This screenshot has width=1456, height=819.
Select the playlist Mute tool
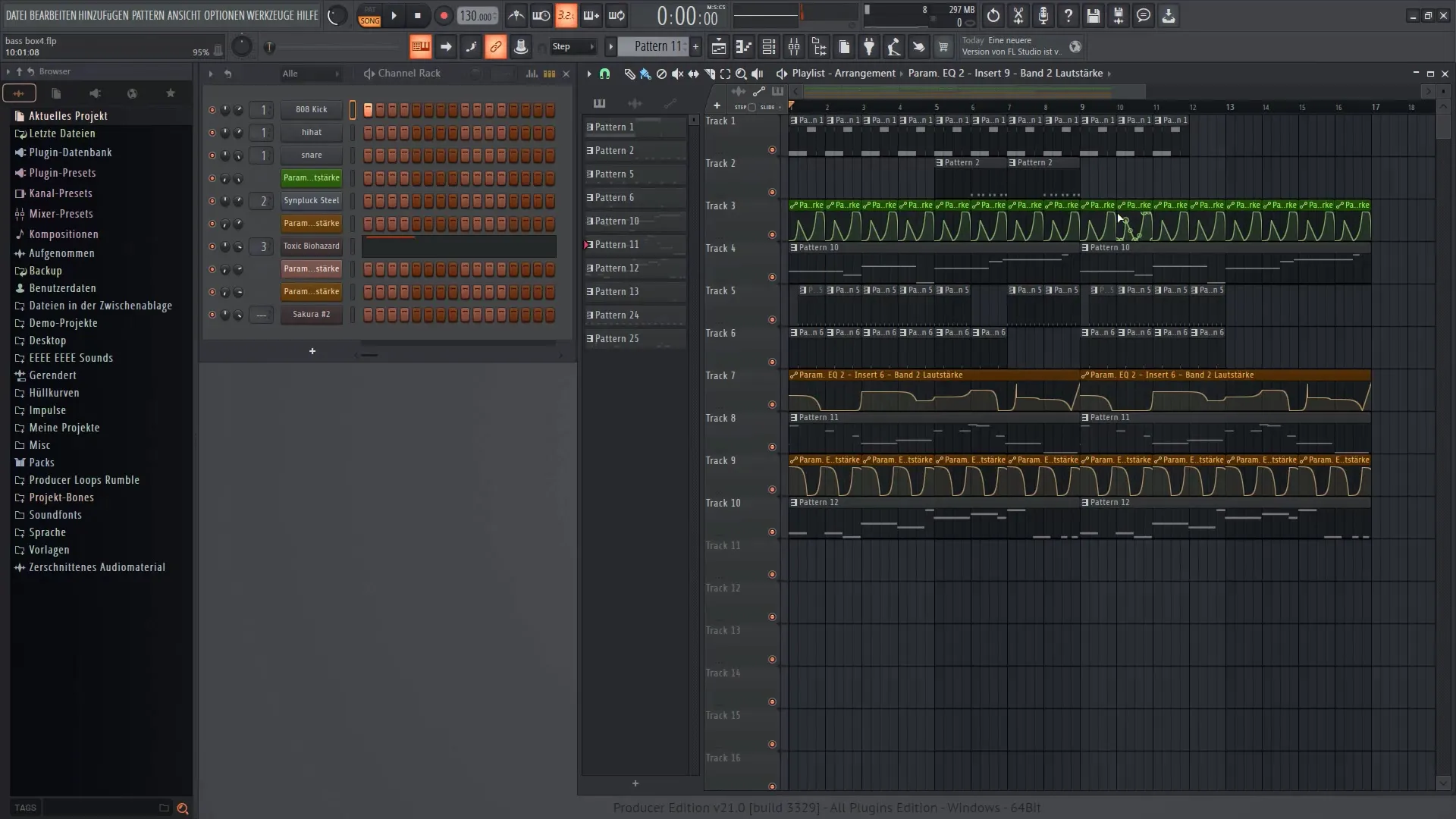point(677,74)
